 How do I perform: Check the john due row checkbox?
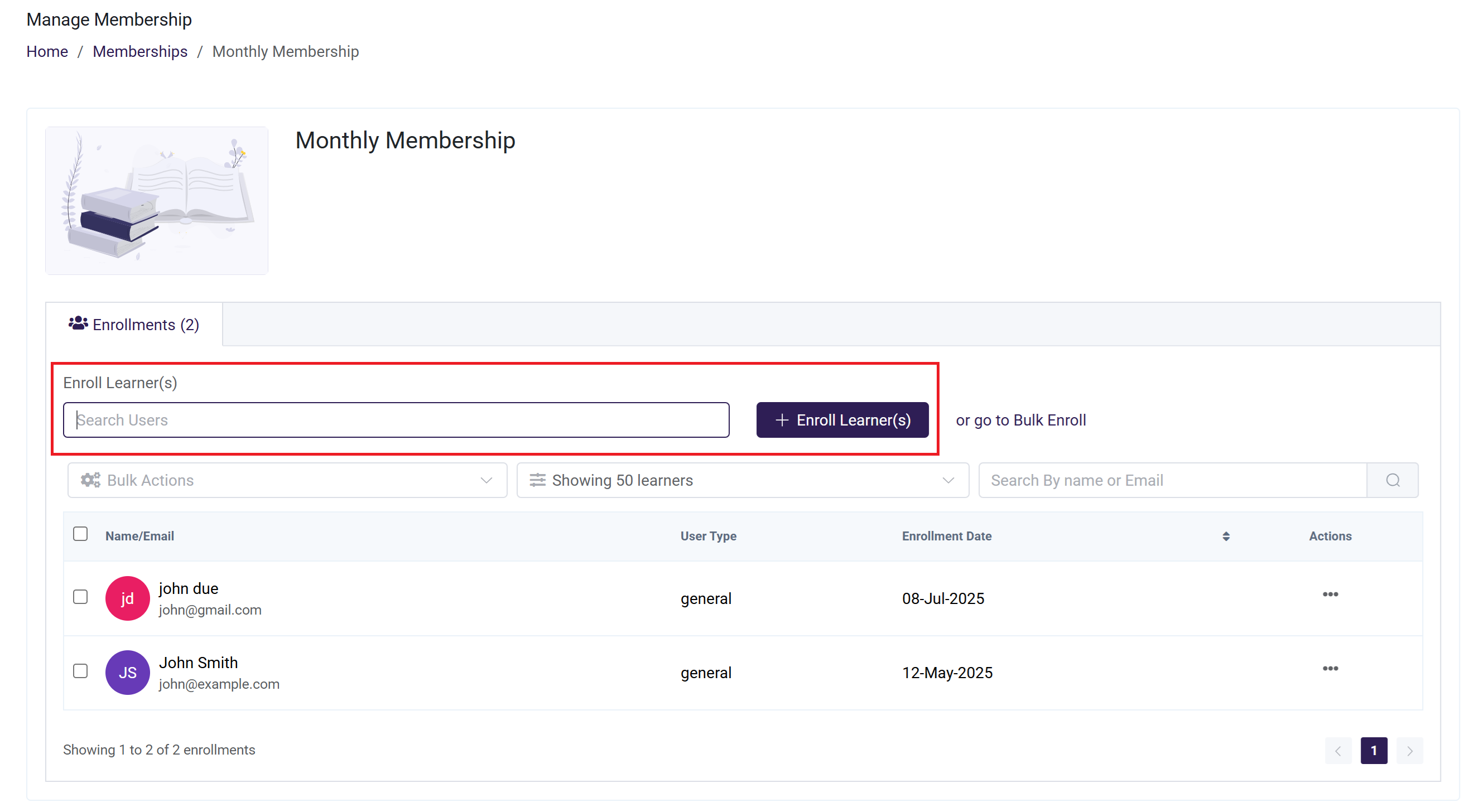[x=80, y=597]
